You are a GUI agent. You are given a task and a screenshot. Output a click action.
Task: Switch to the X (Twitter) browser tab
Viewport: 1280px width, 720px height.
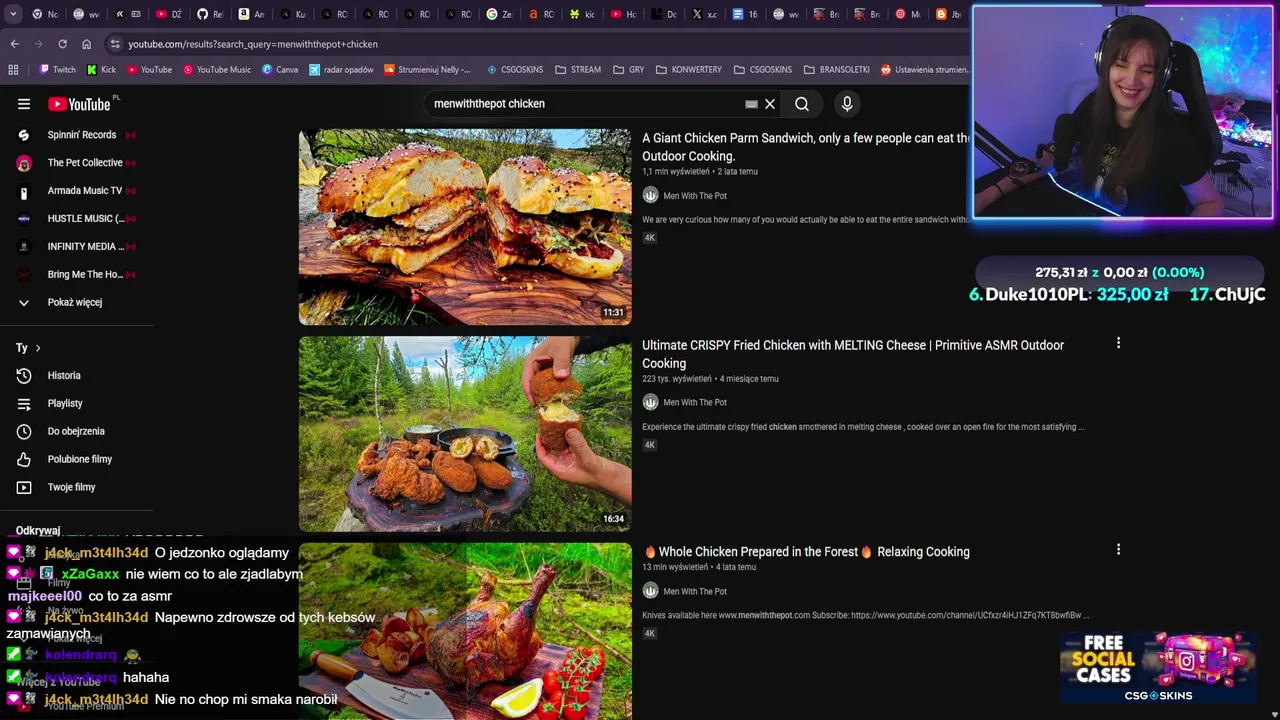click(x=705, y=14)
